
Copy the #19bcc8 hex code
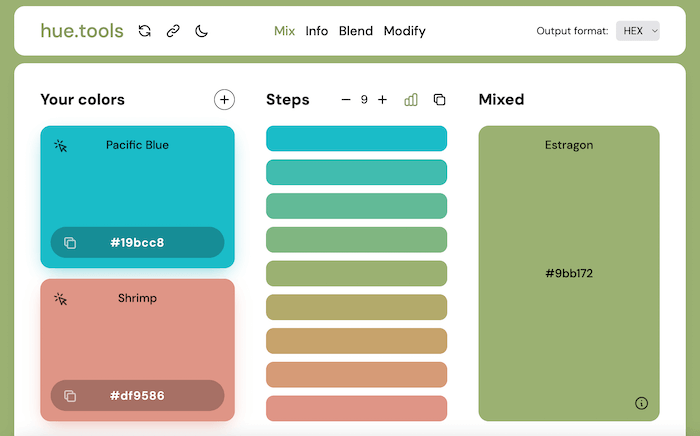tap(70, 243)
